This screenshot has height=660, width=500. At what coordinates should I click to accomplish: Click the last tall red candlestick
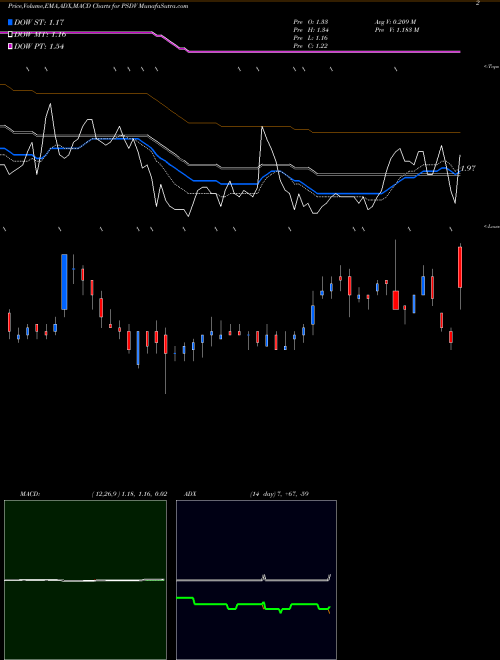[460, 267]
